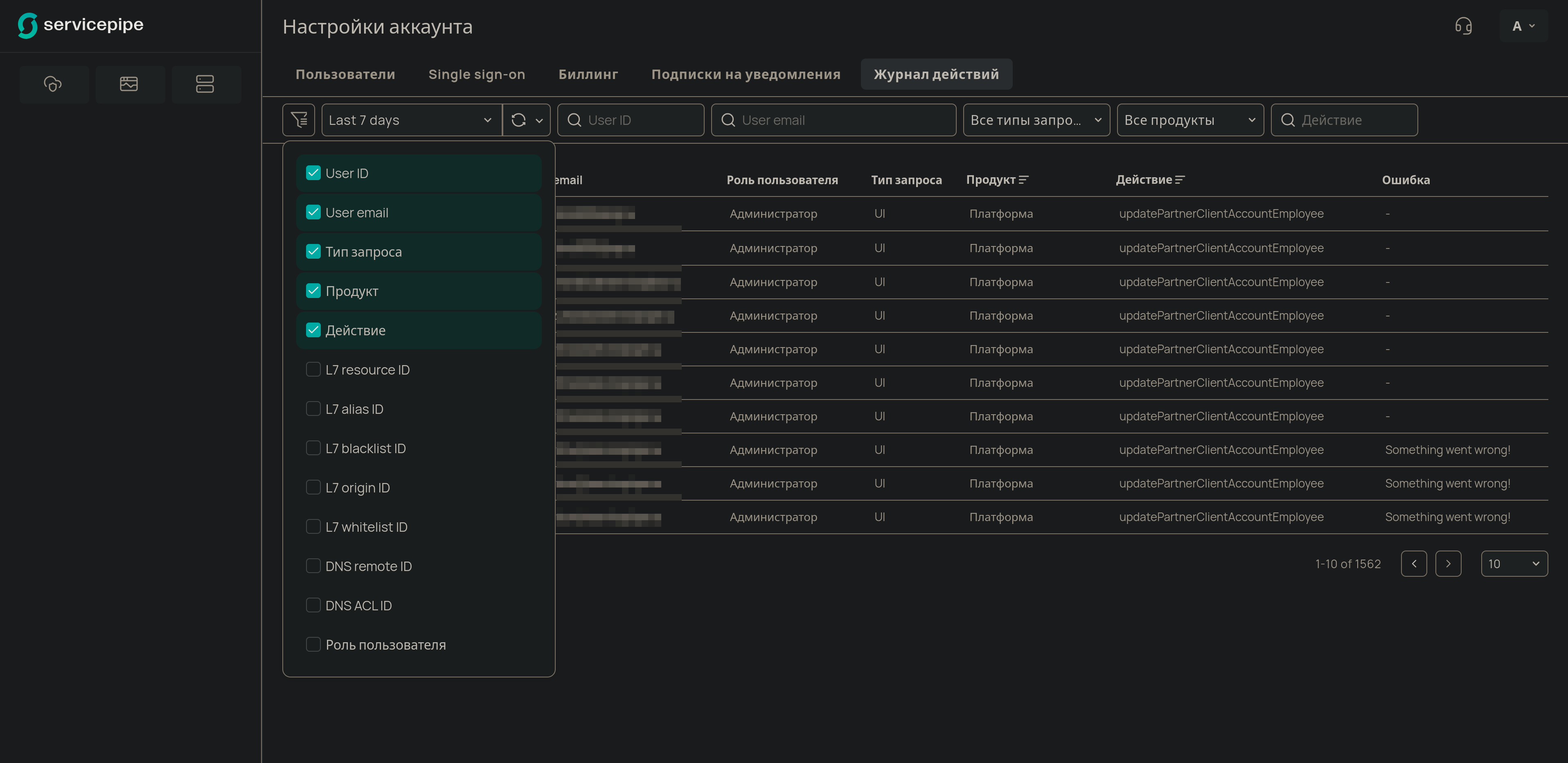
Task: Open the cloud protection sidebar icon
Action: [x=54, y=84]
